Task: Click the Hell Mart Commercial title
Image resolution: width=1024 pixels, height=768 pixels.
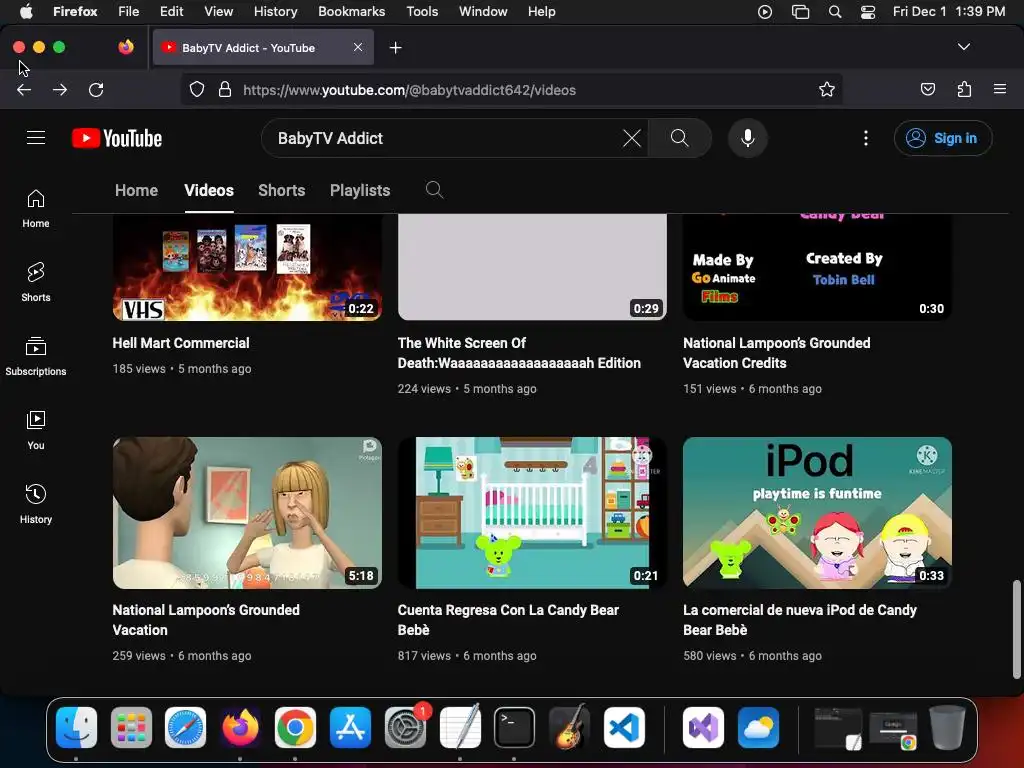Action: point(181,343)
